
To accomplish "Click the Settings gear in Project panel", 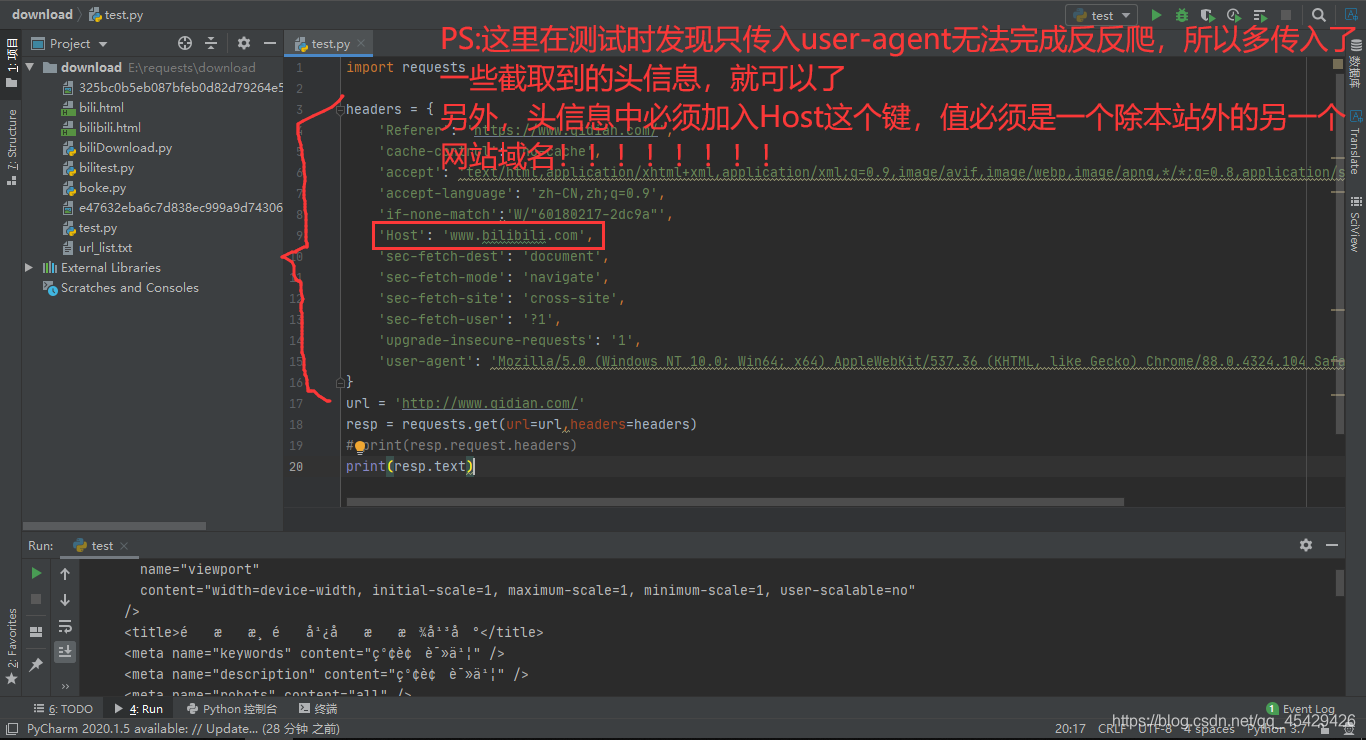I will (x=243, y=44).
